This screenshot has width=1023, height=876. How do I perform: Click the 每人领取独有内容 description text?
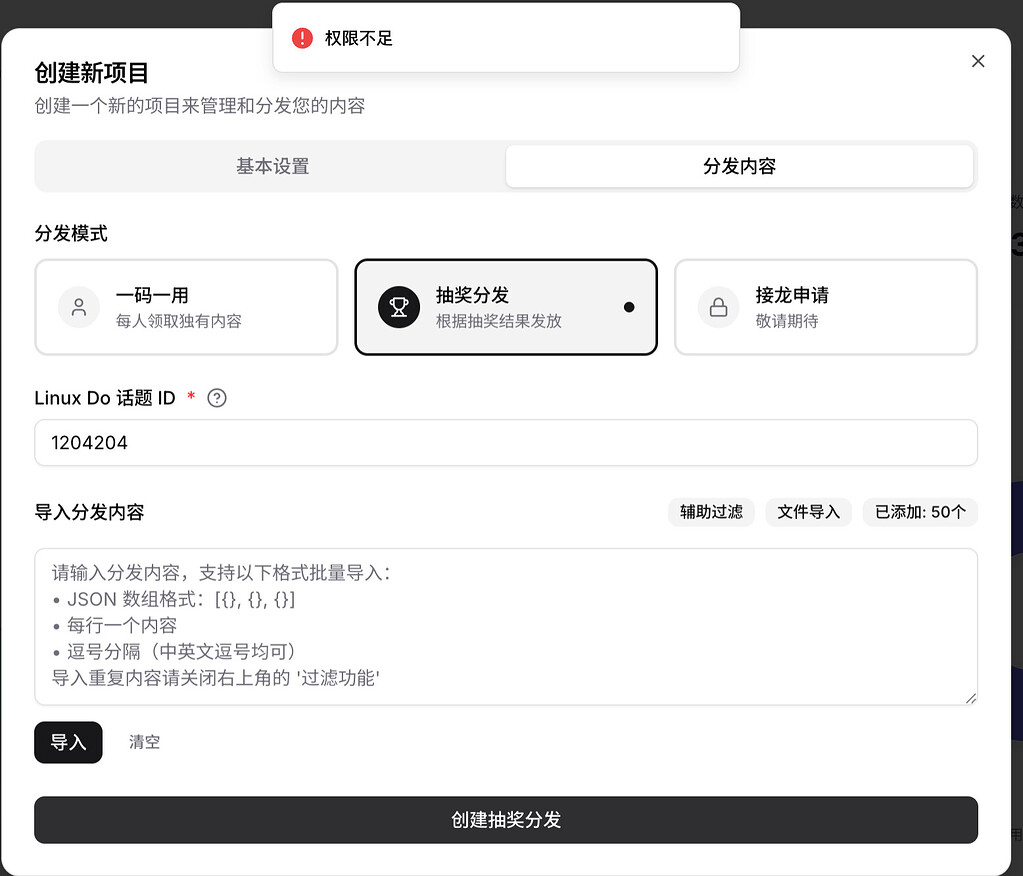coord(179,321)
